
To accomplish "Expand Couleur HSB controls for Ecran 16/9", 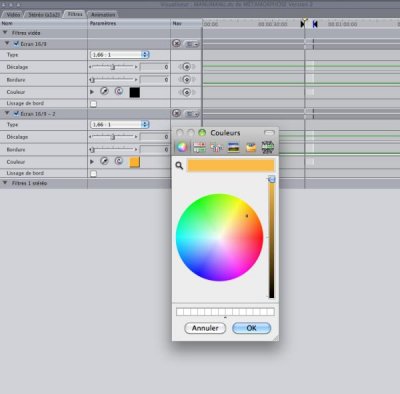I will [x=92, y=92].
